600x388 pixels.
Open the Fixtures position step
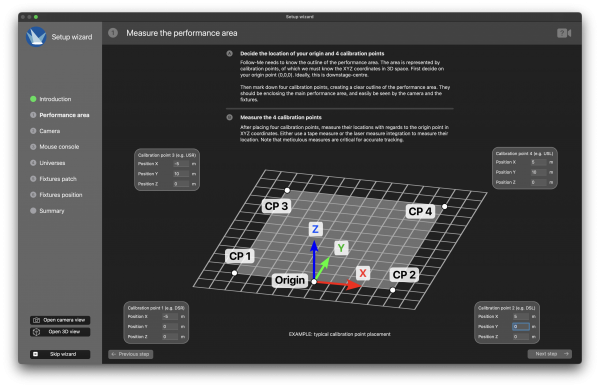pyautogui.click(x=61, y=195)
